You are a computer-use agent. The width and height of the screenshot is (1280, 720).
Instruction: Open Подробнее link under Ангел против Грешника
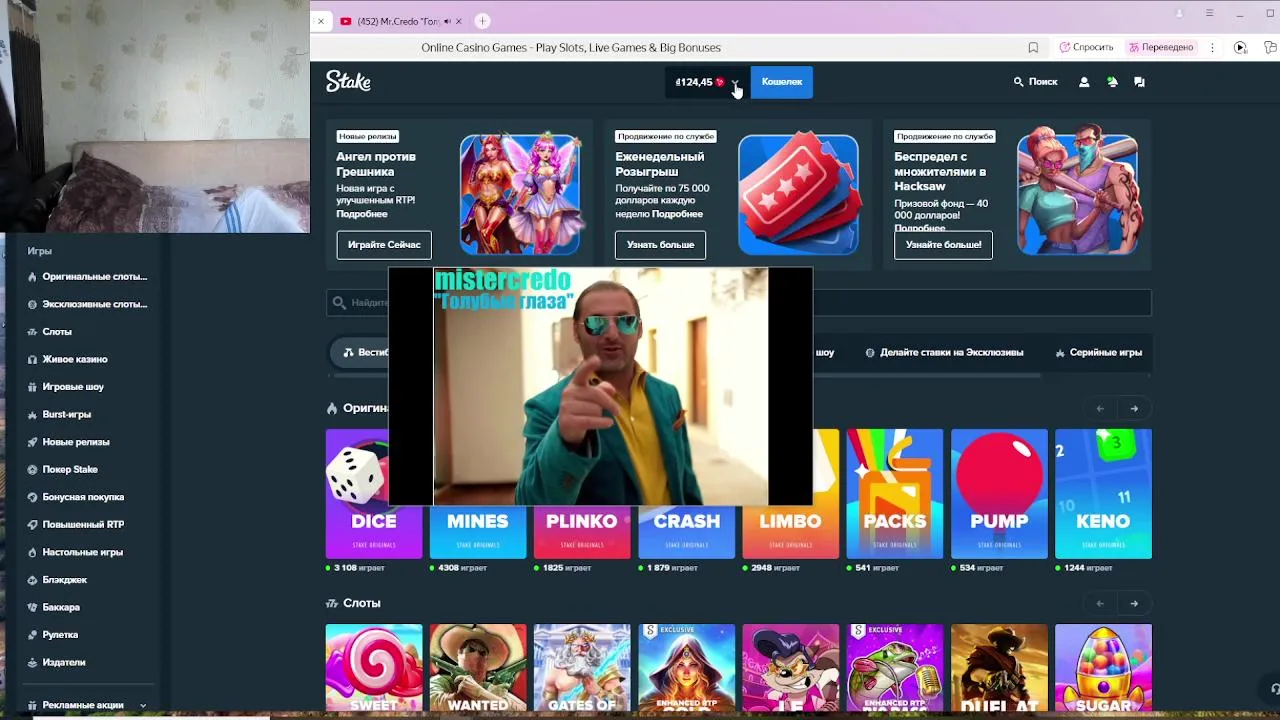point(362,214)
